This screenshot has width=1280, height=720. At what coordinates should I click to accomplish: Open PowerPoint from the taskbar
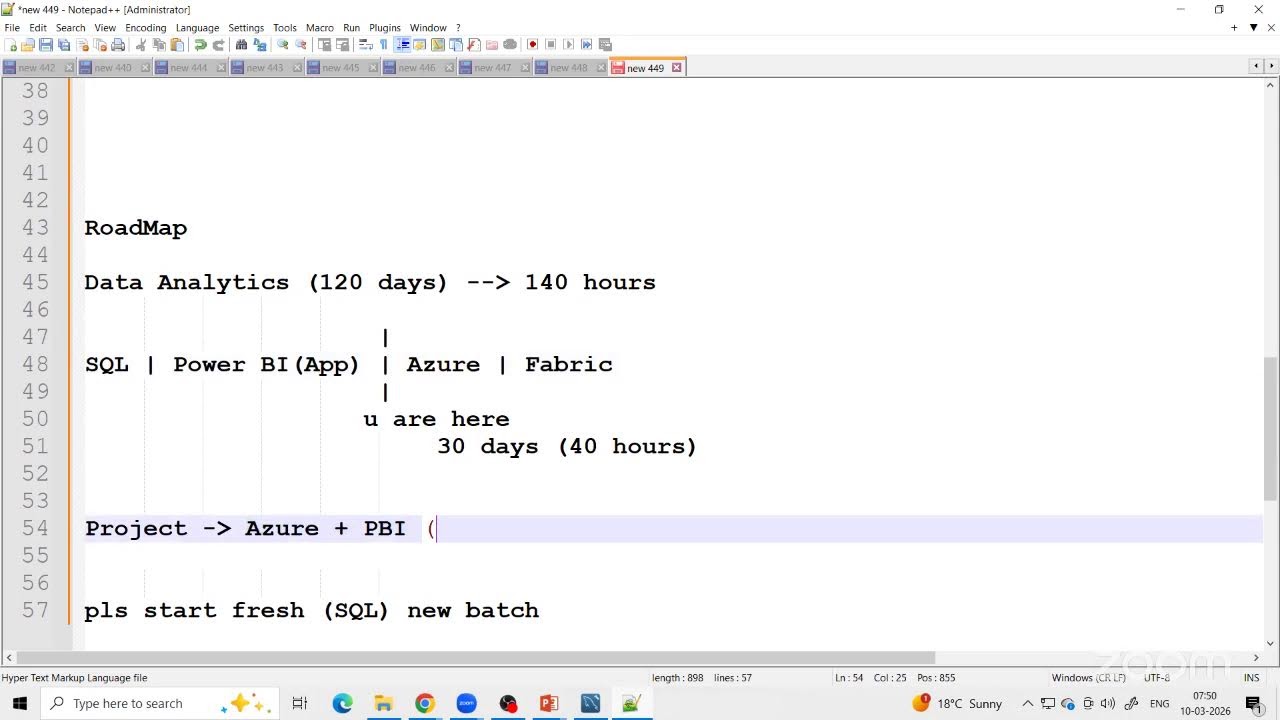(549, 703)
